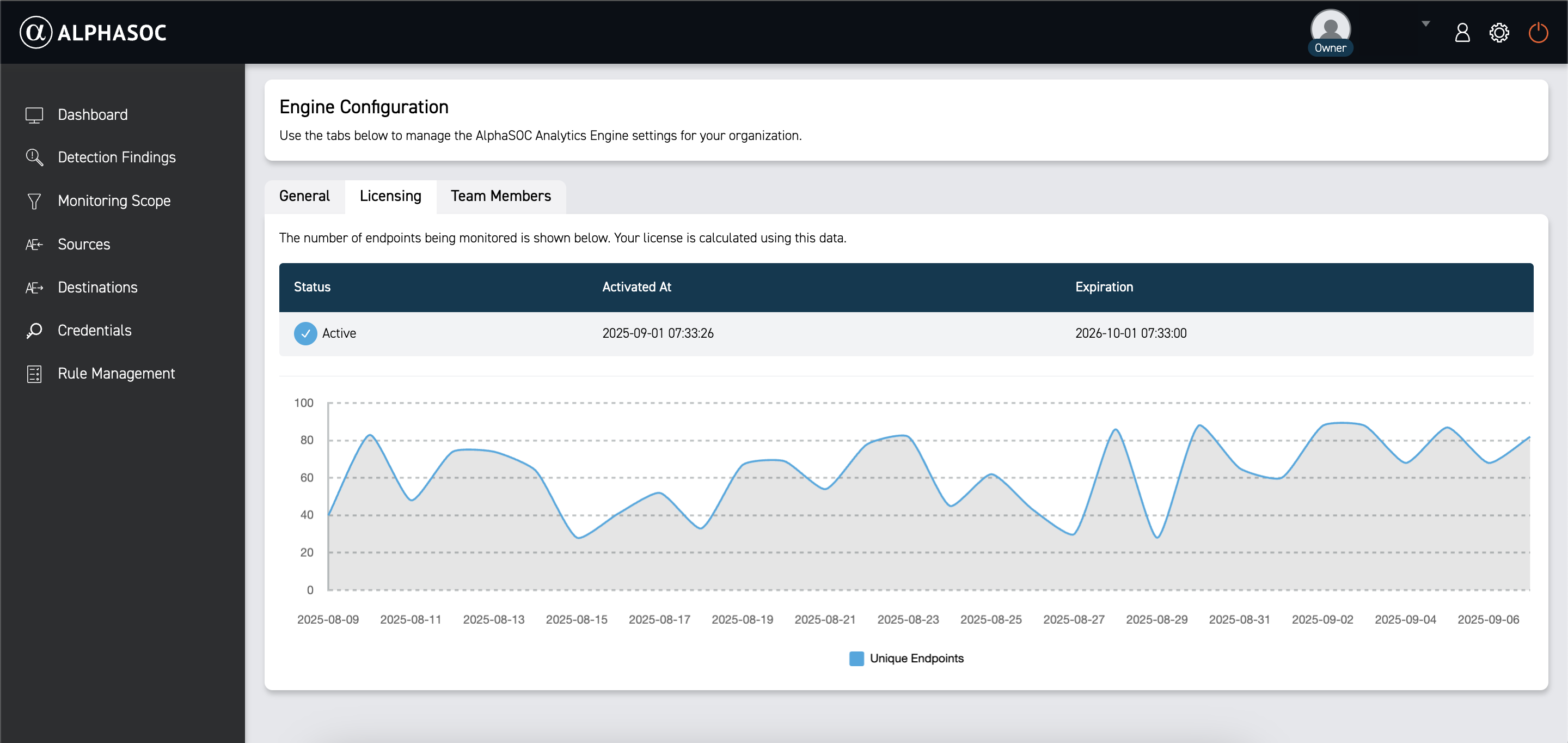The width and height of the screenshot is (1568, 743).
Task: Open Detection Findings from the sidebar
Action: point(117,158)
